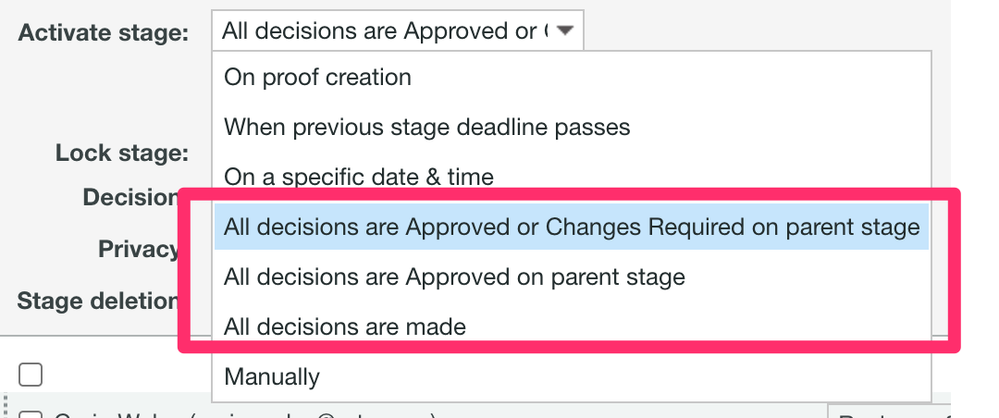Select "All decisions are Approved or Changes Required" option
This screenshot has width=999, height=418.
[571, 227]
